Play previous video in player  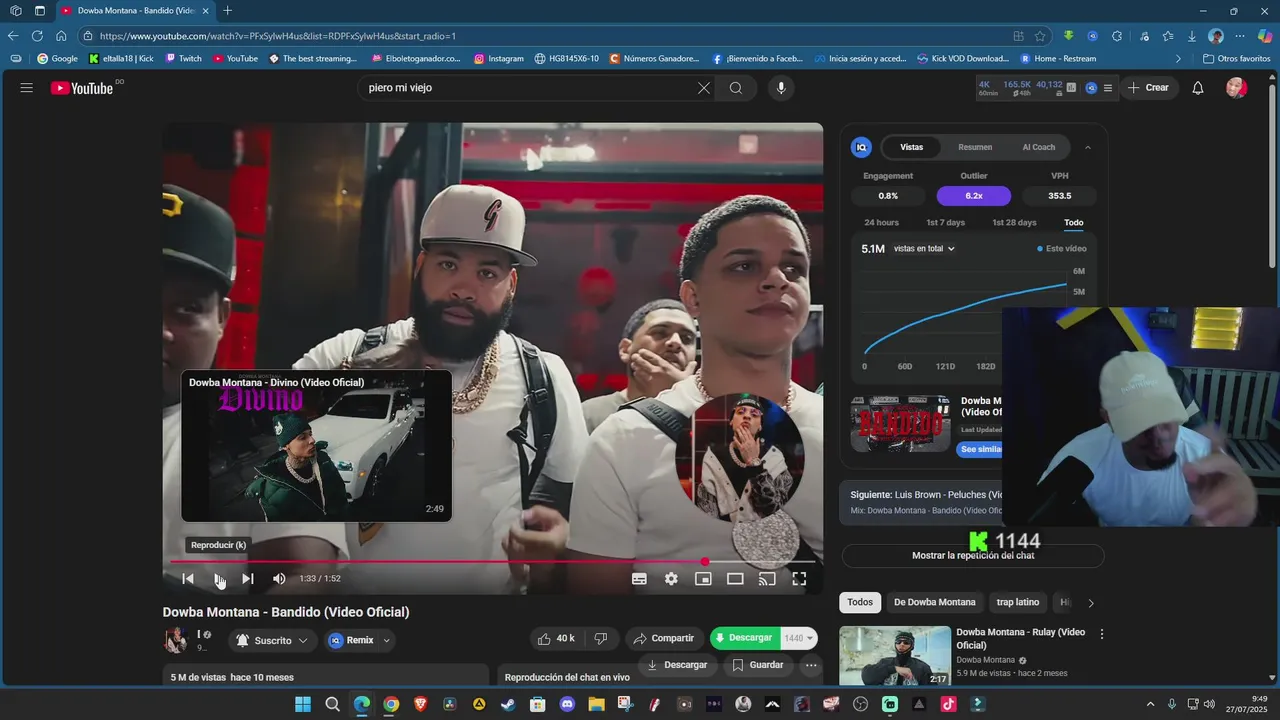(188, 579)
